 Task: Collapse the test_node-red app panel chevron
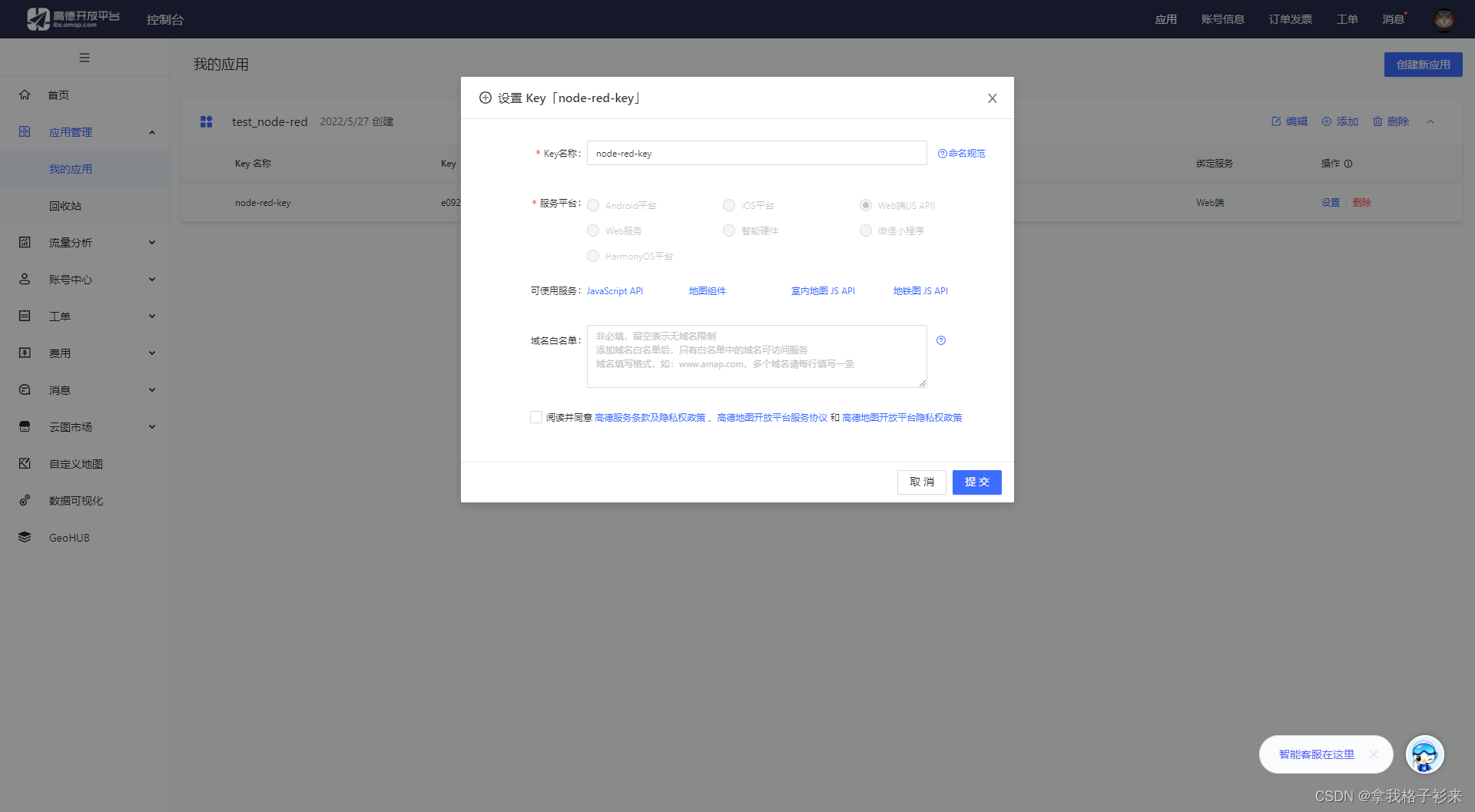1430,121
